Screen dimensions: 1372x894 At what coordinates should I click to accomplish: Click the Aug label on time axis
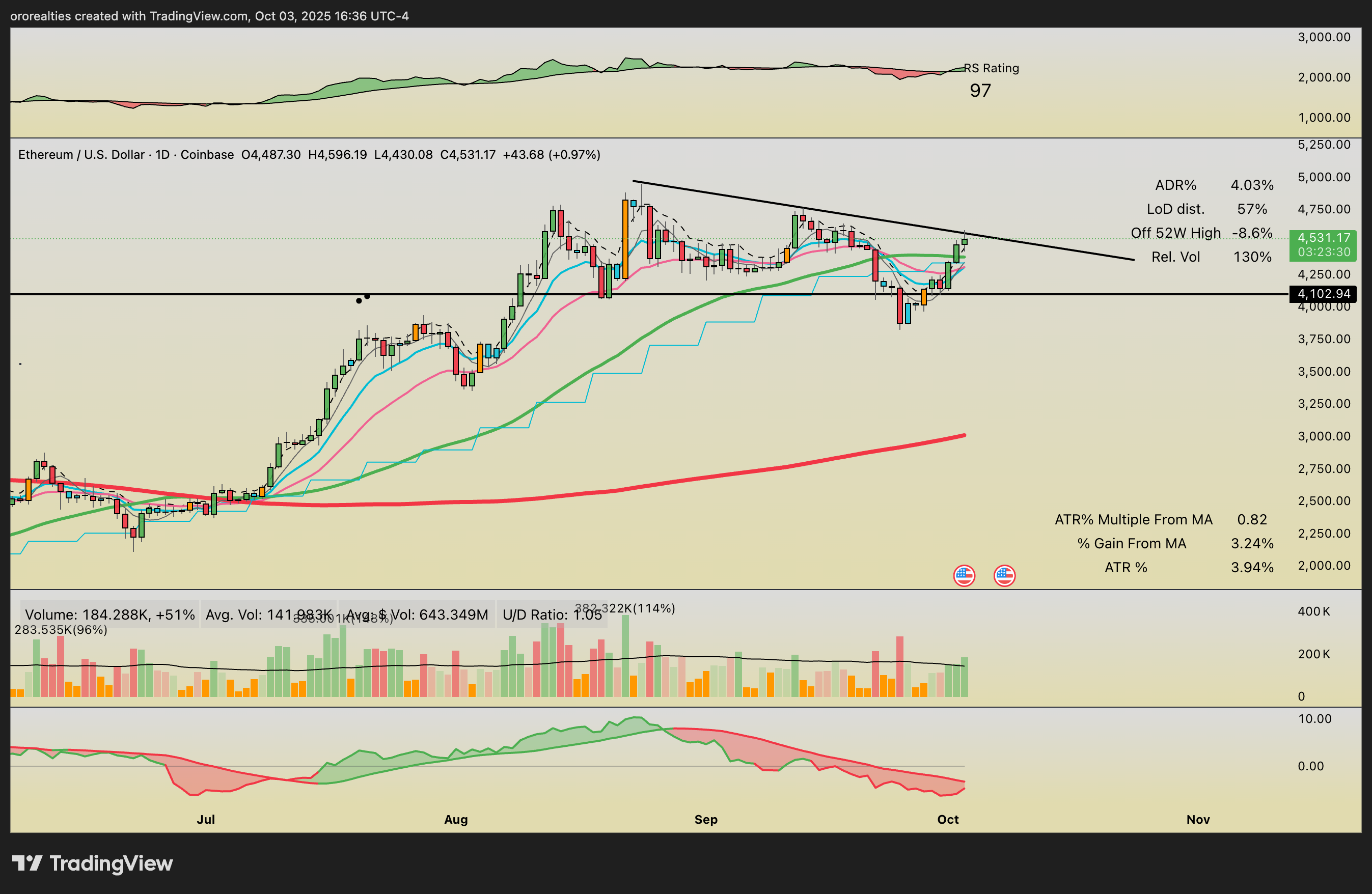pos(455,819)
